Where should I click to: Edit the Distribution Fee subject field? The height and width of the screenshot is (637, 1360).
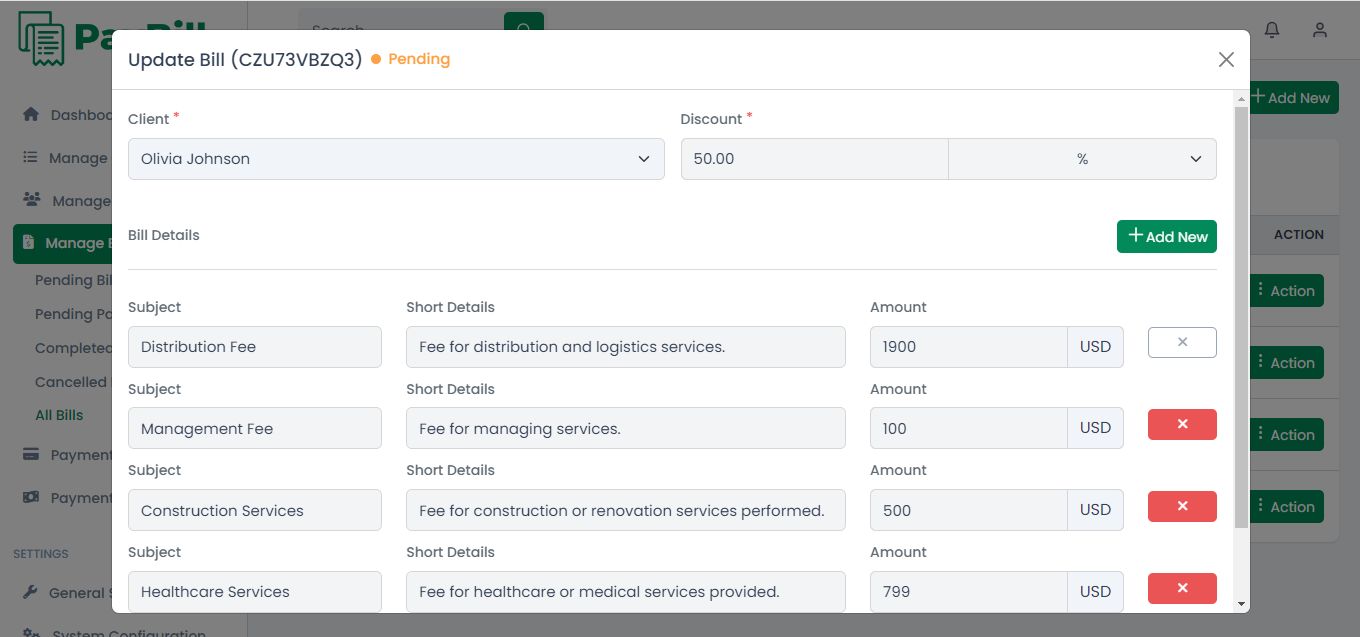click(255, 347)
